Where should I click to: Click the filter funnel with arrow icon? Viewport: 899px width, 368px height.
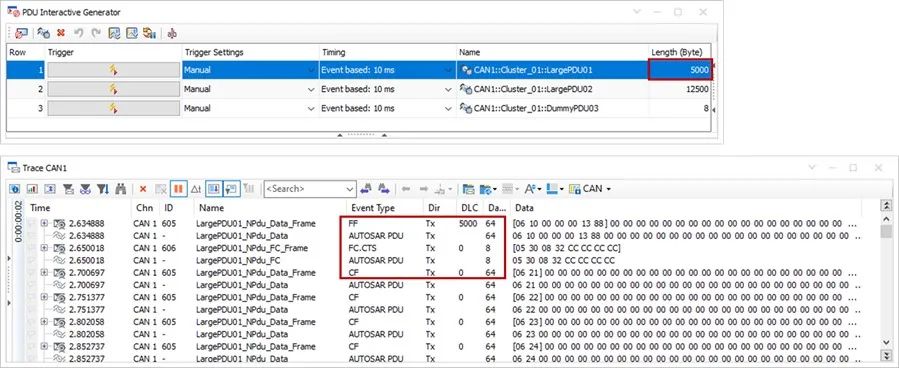pos(103,188)
